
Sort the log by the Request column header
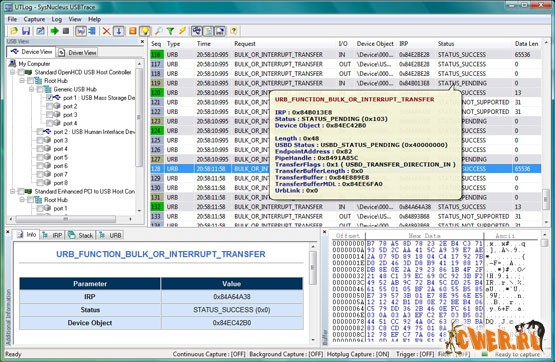[245, 44]
